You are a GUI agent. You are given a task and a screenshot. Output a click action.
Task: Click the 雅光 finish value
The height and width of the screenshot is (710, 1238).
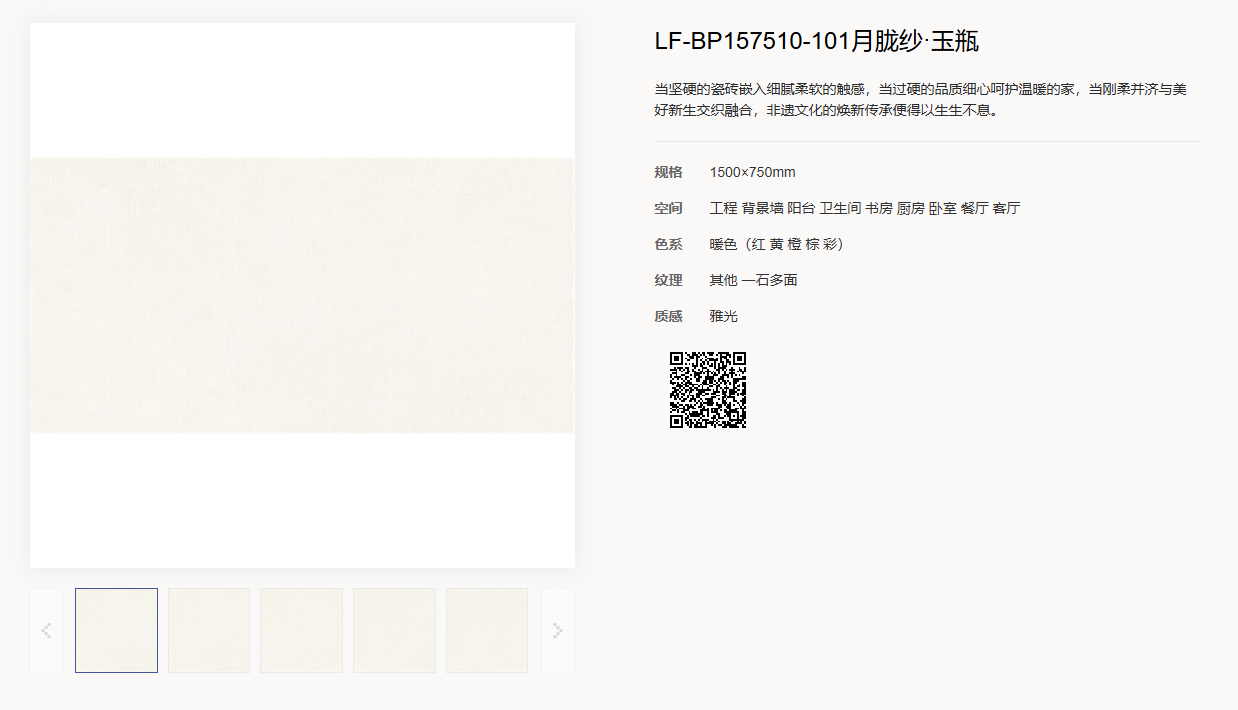click(724, 316)
